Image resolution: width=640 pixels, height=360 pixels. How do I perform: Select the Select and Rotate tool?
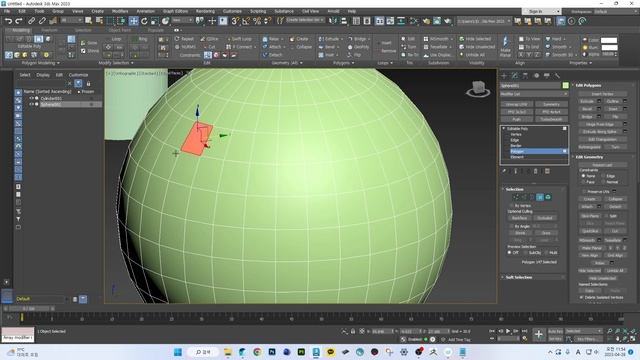point(144,21)
